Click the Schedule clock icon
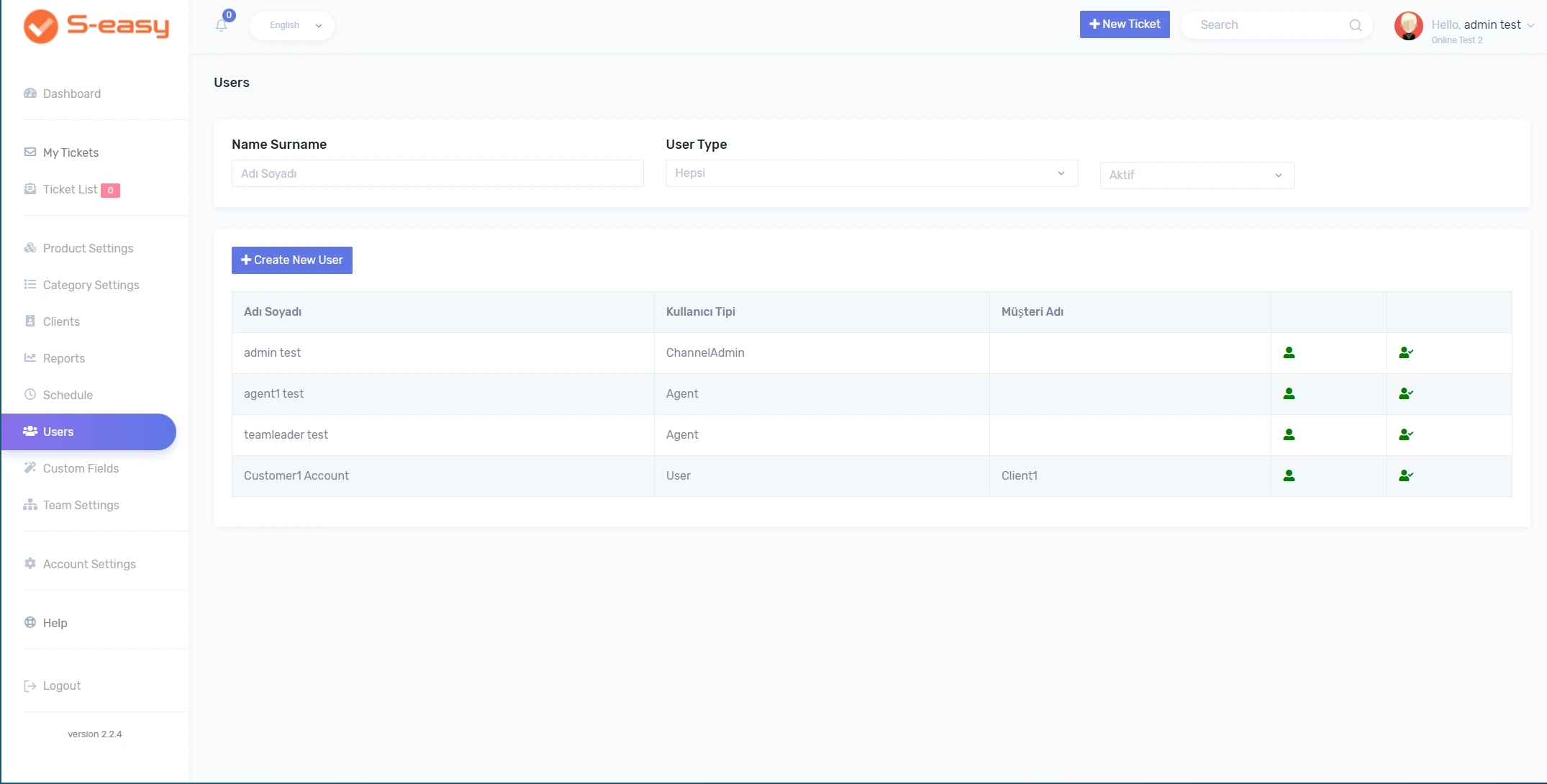The image size is (1547, 784). click(30, 394)
